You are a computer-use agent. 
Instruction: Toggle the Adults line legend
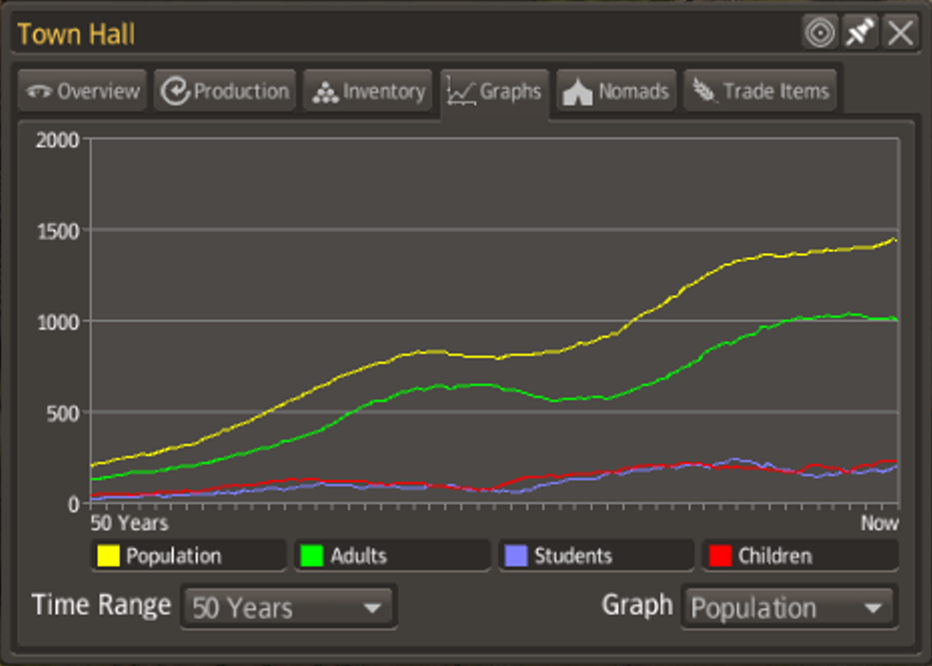tap(391, 556)
